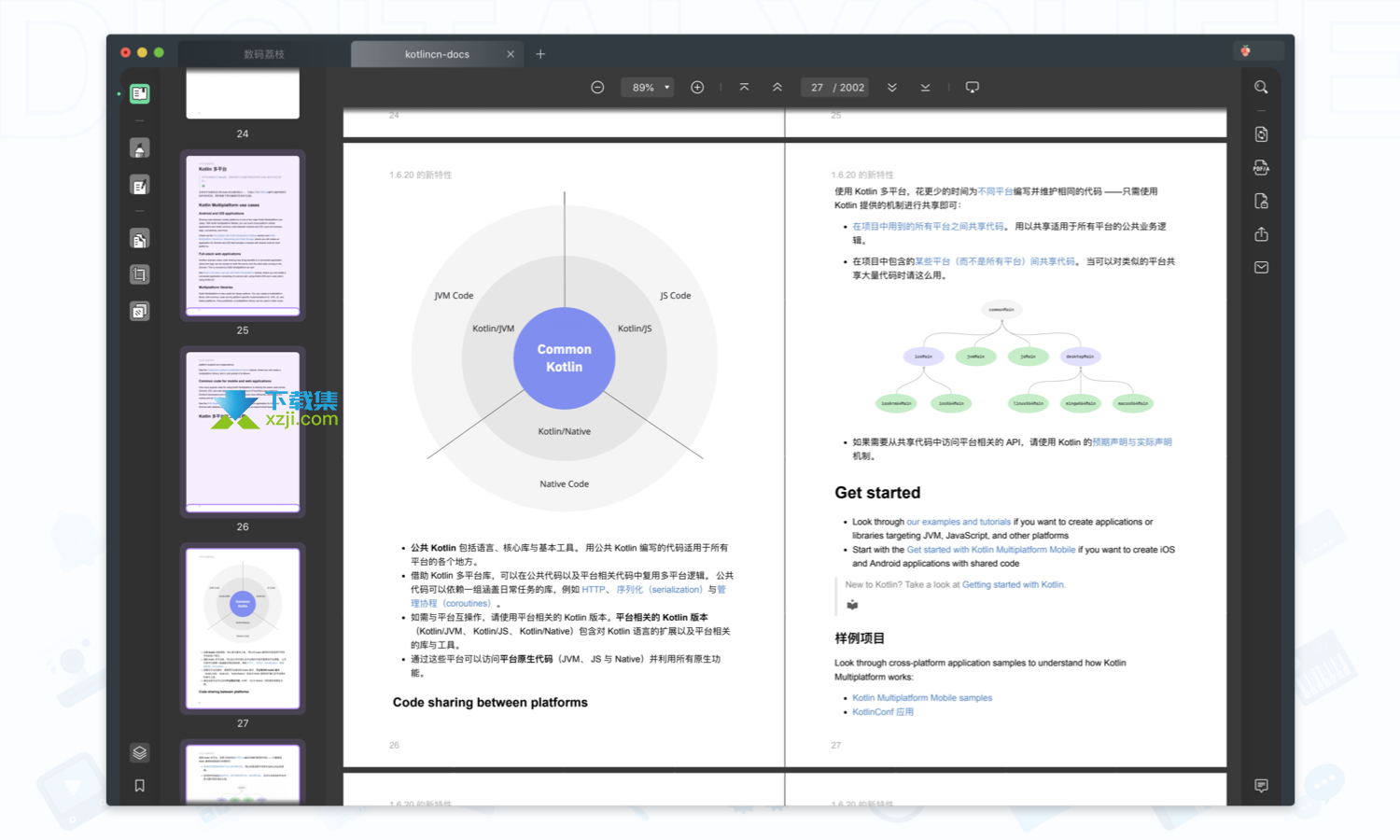
Task: Click the commonMain node in tree diagram
Action: [x=1001, y=309]
